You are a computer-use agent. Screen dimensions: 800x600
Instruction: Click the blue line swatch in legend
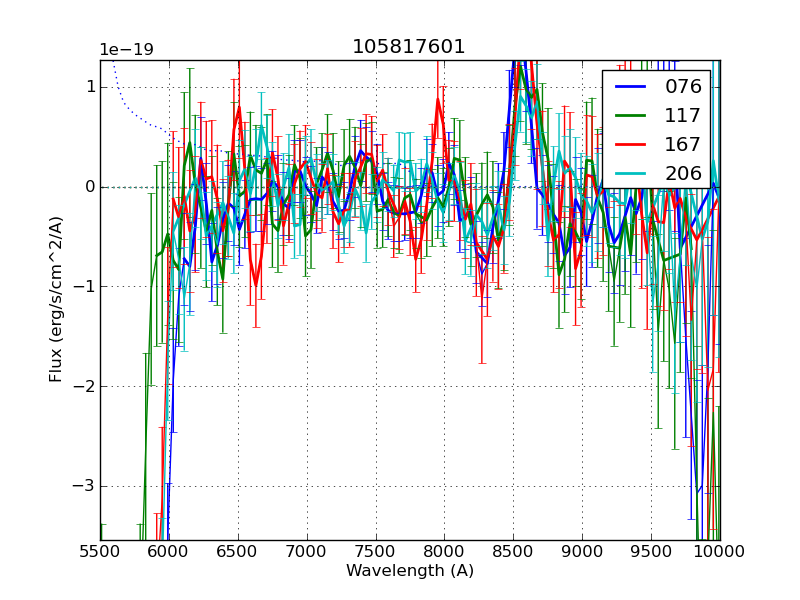(x=629, y=86)
